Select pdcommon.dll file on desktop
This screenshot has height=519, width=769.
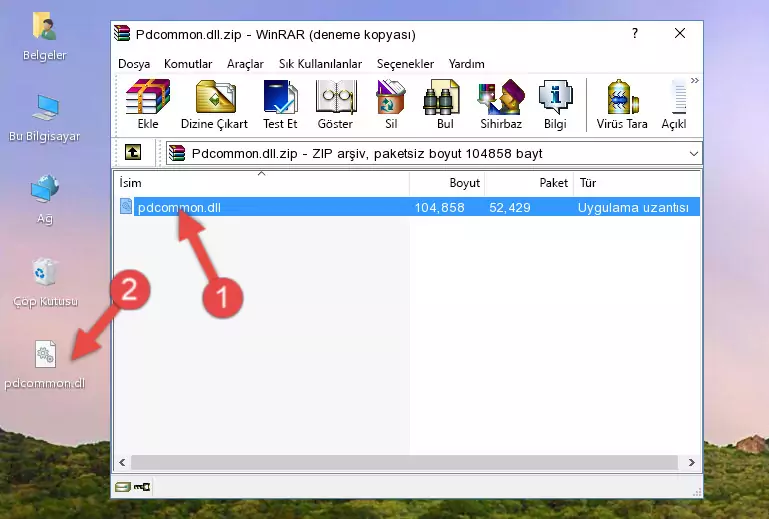click(45, 365)
